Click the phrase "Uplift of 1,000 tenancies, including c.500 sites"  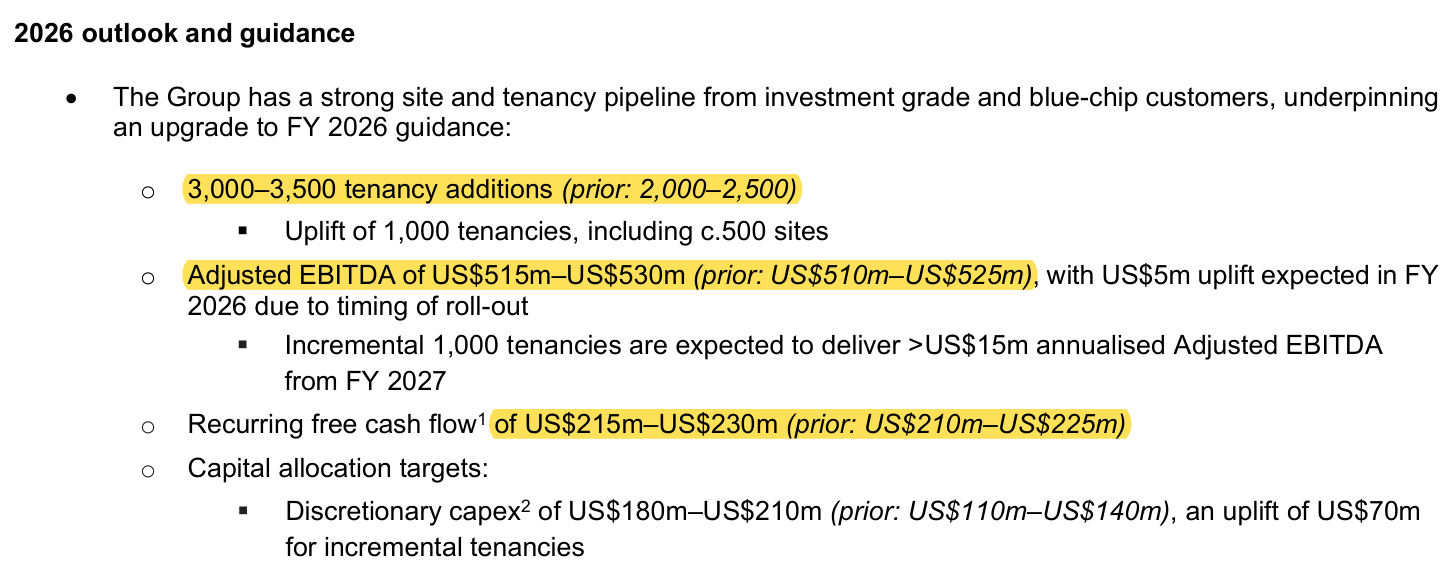tap(557, 232)
